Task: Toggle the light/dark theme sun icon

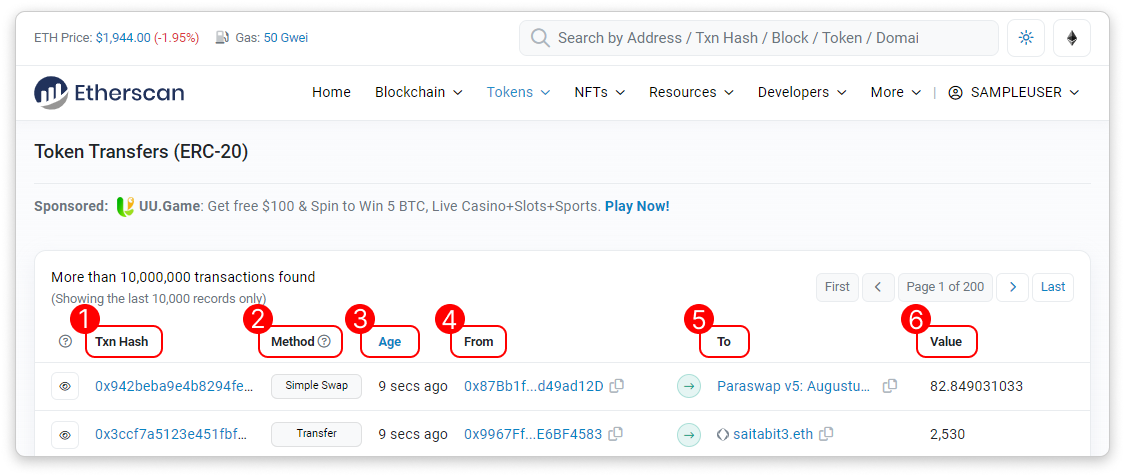Action: coord(1025,38)
